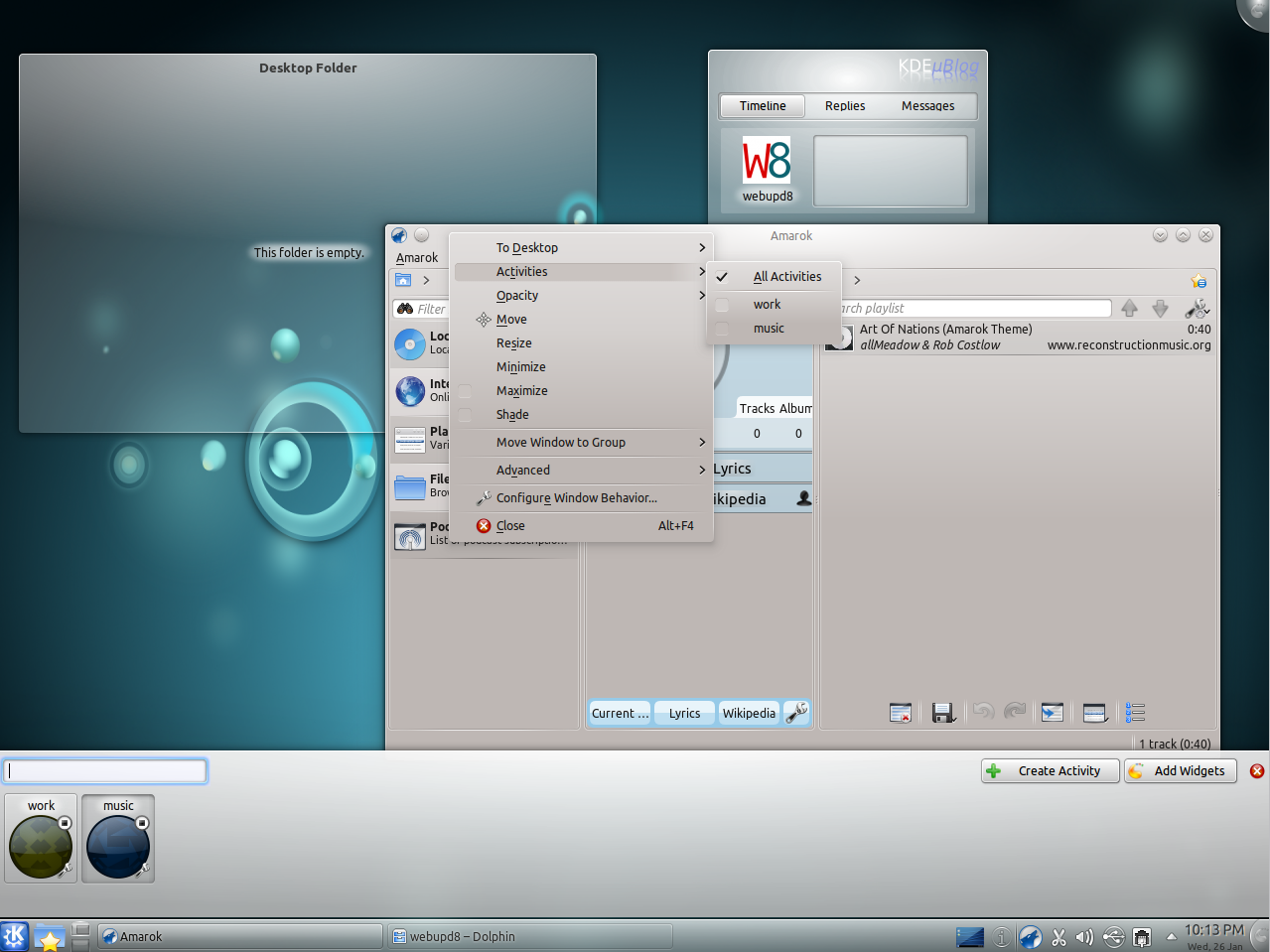
Task: Expand the Opacity submenu
Action: [x=581, y=296]
